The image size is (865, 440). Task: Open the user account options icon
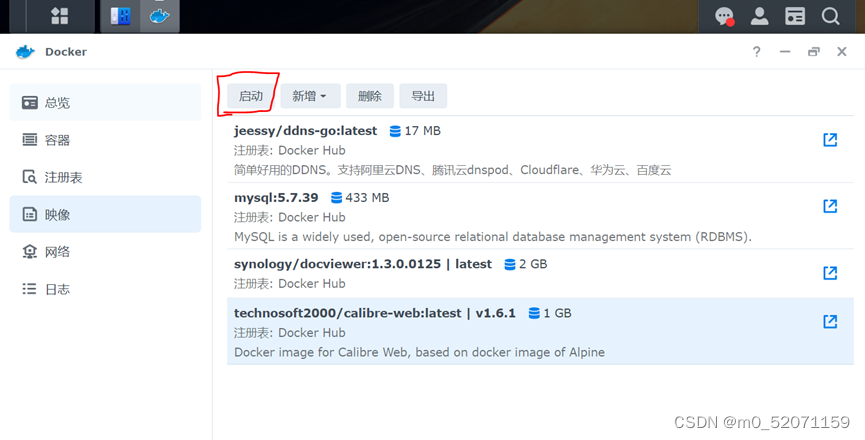point(760,16)
